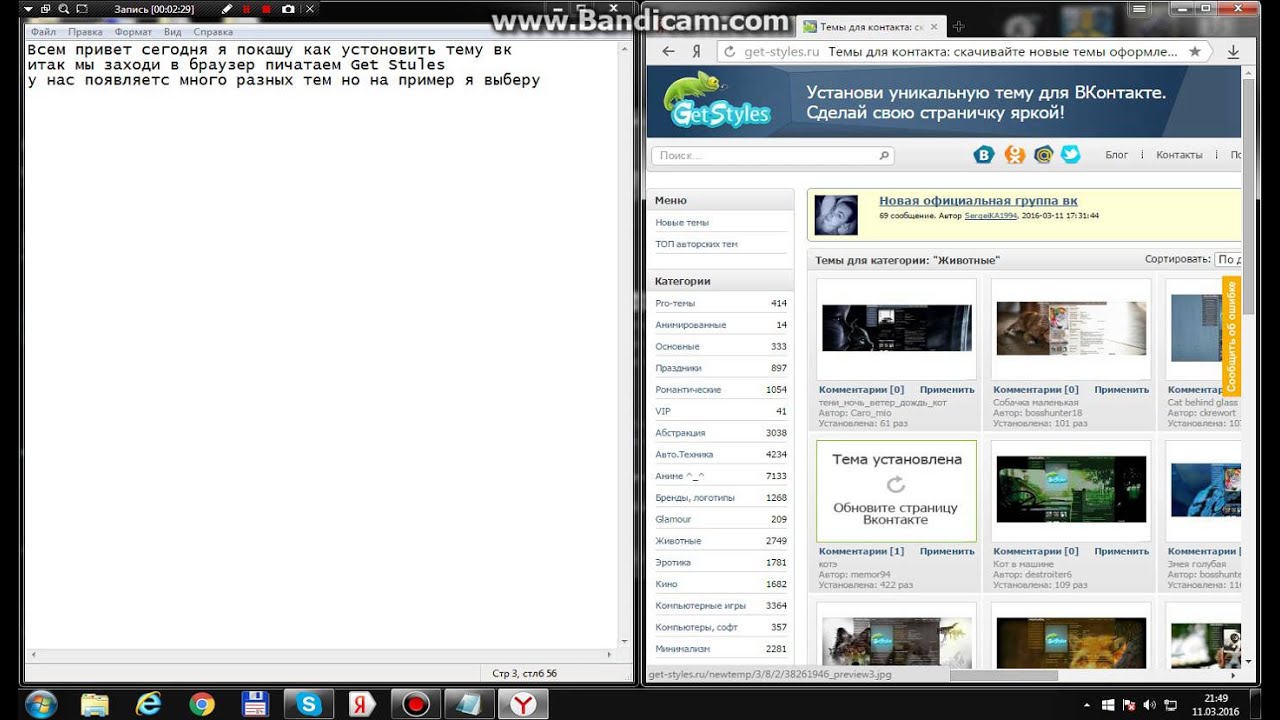Click the browser address bar
The image size is (1280, 720).
963,51
